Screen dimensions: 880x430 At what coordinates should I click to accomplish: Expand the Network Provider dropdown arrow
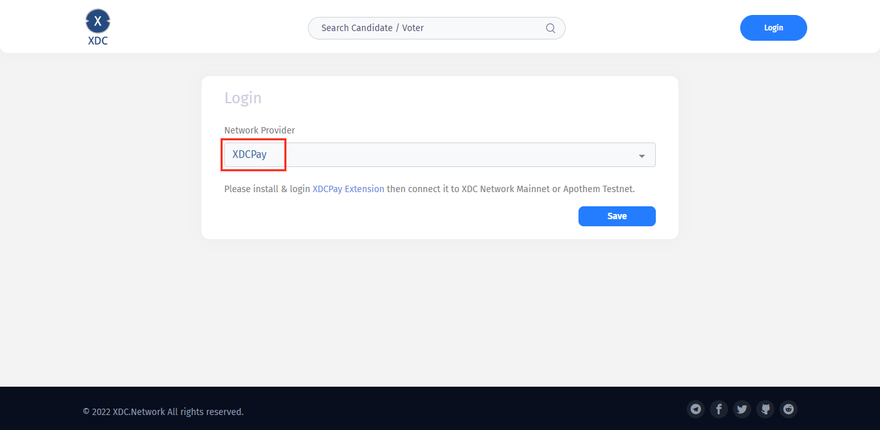click(x=641, y=156)
